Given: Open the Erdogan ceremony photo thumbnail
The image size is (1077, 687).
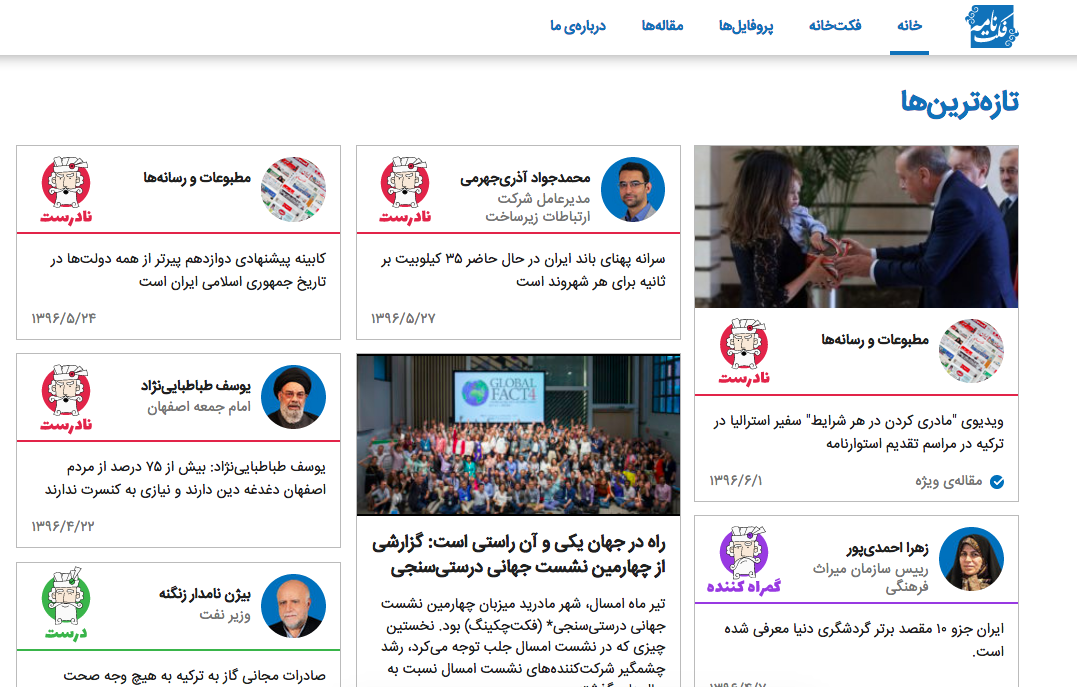Looking at the screenshot, I should click(856, 227).
